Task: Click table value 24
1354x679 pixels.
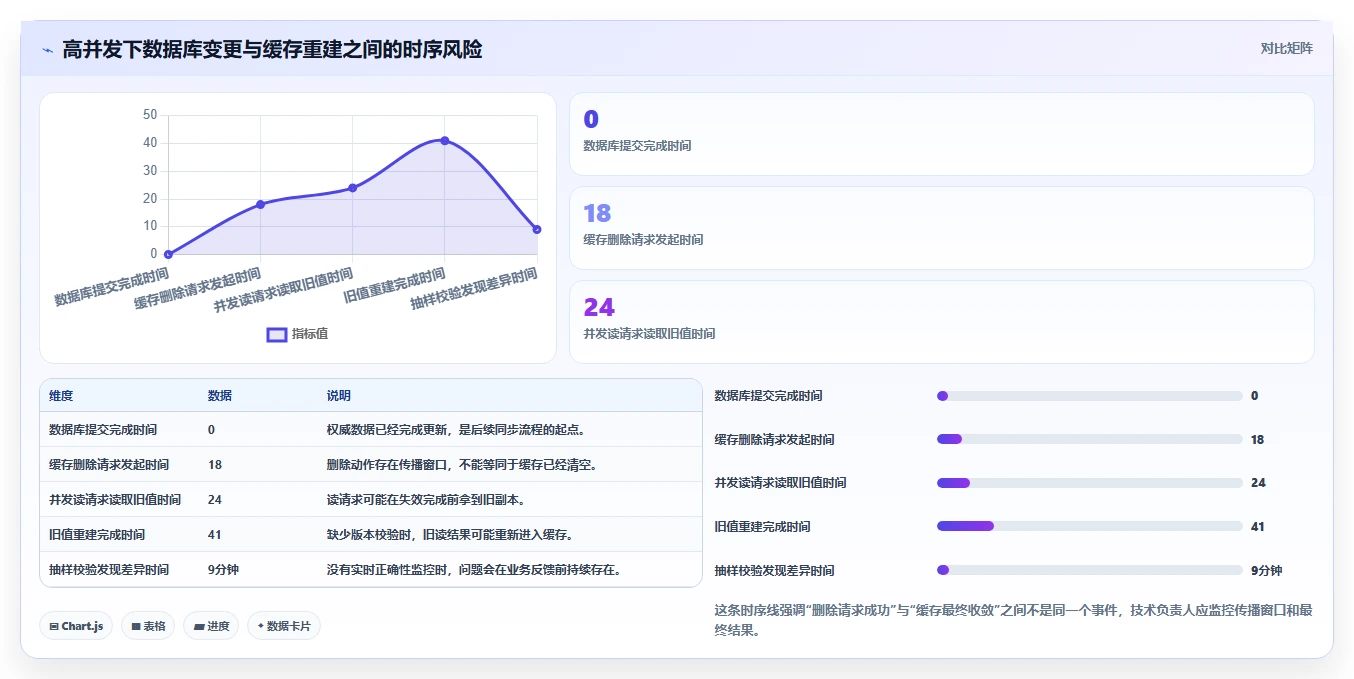Action: (x=215, y=499)
